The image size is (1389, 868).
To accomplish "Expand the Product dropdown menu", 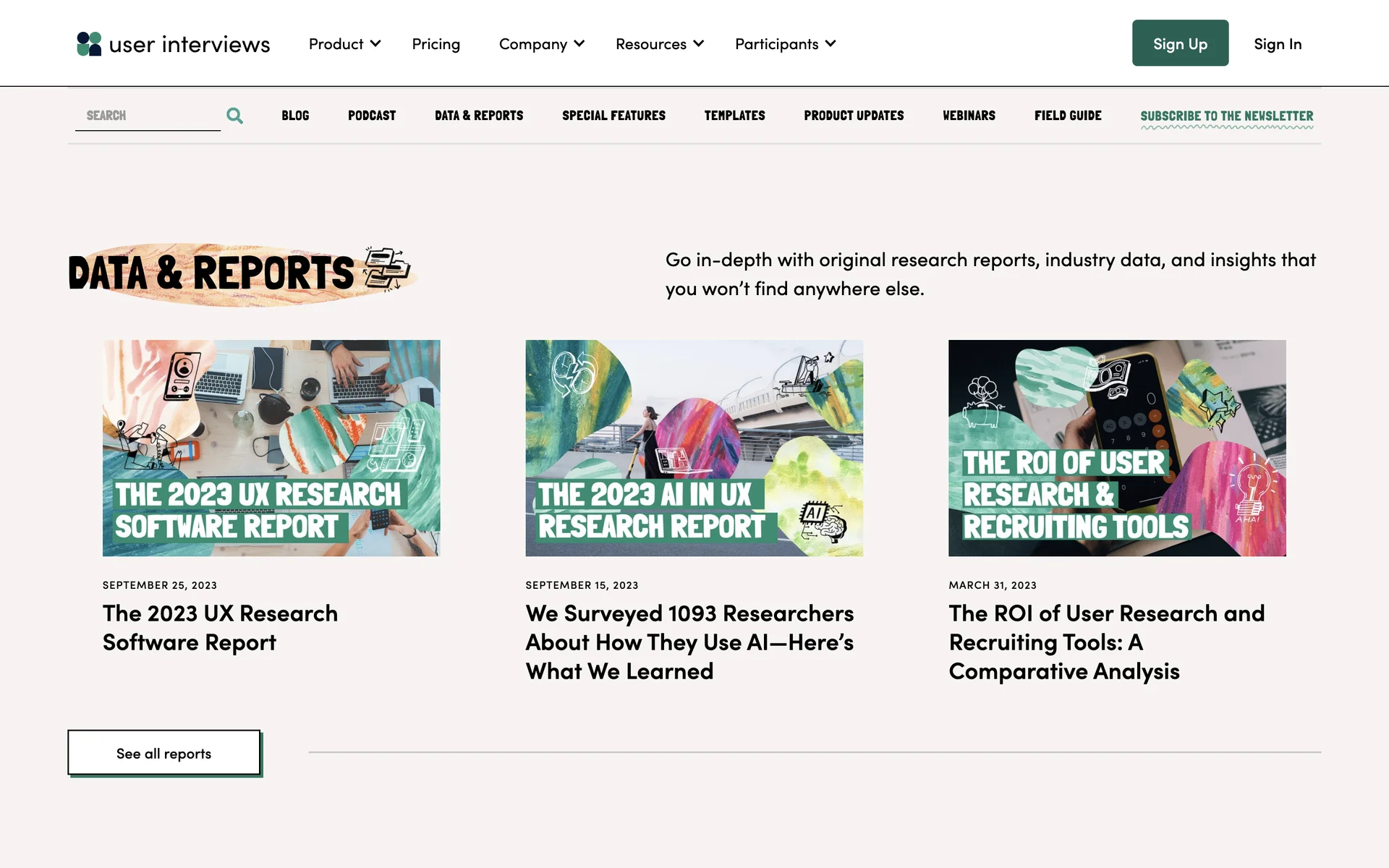I will [x=344, y=44].
